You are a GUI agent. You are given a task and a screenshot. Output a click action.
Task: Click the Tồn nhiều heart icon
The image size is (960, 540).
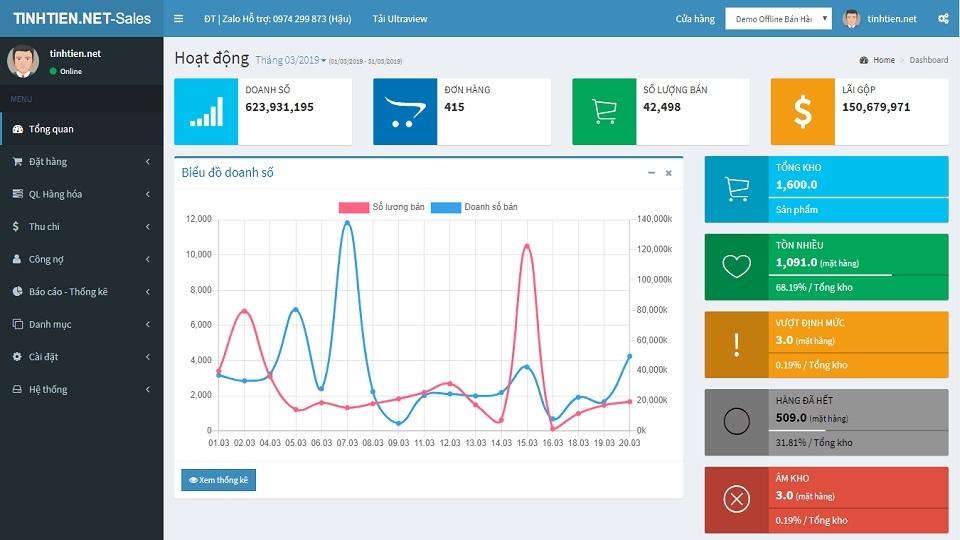click(x=737, y=266)
